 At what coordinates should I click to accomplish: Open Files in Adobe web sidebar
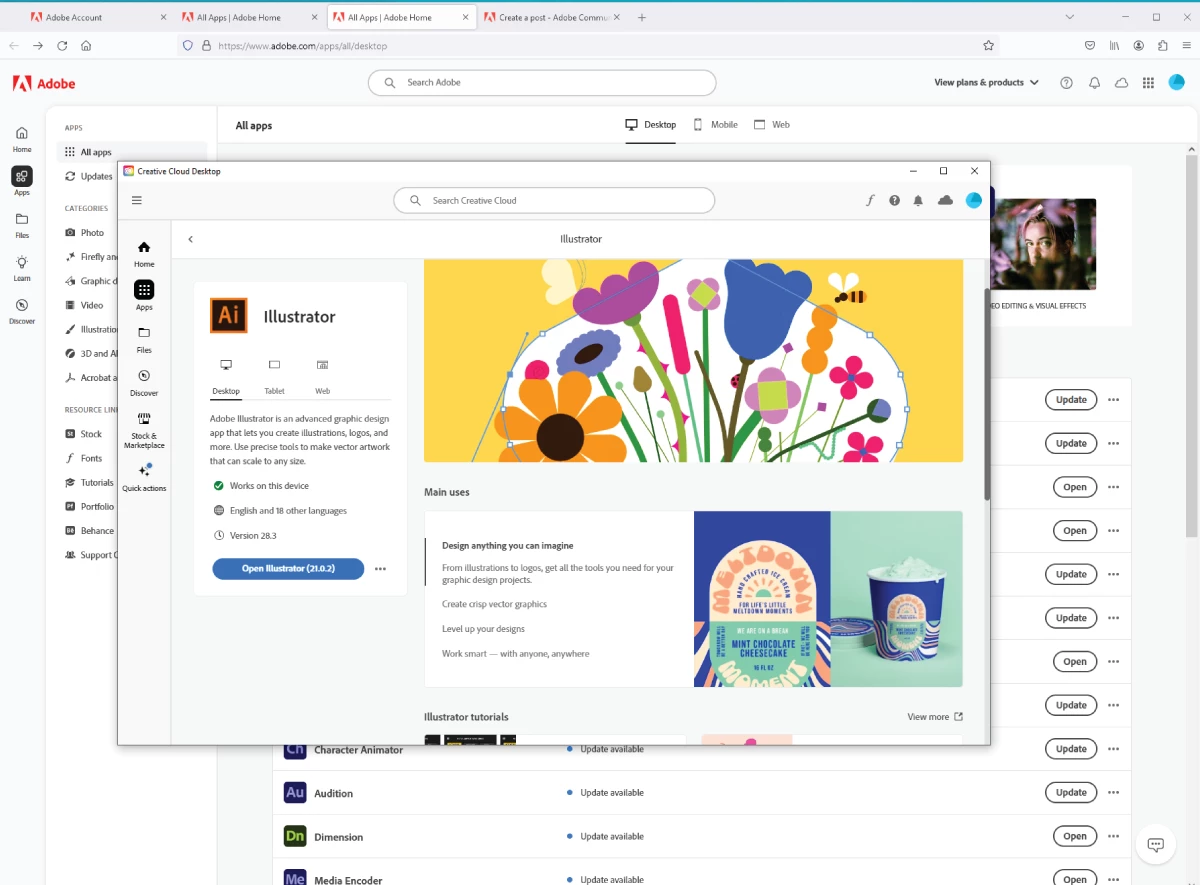pos(22,225)
